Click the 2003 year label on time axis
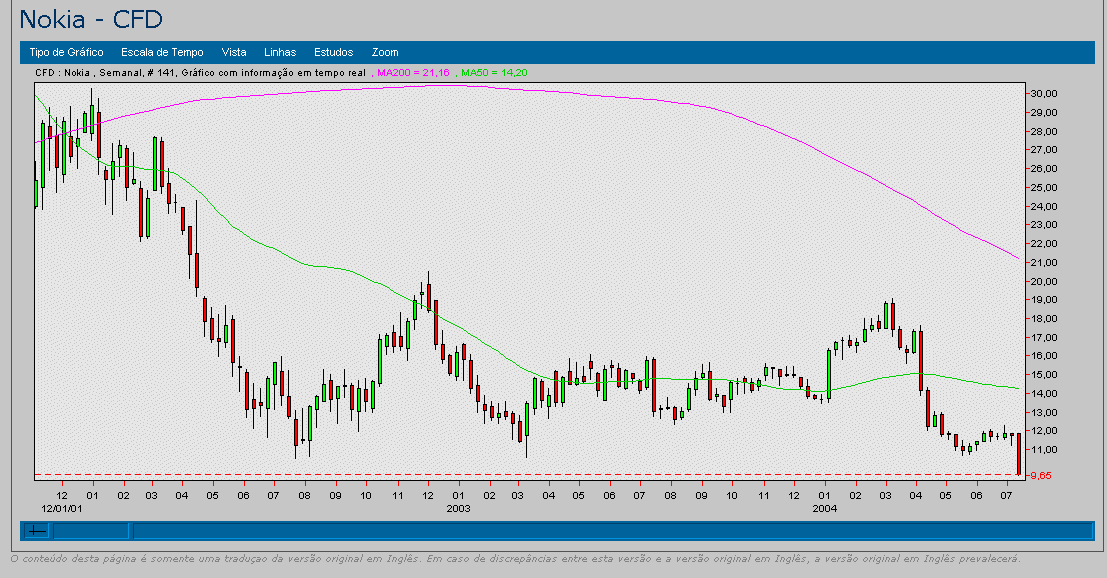 click(458, 509)
